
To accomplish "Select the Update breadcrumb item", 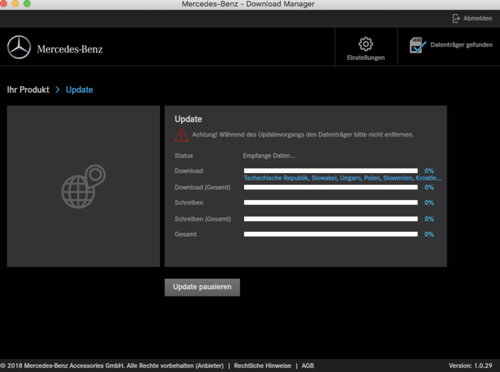I will point(79,90).
